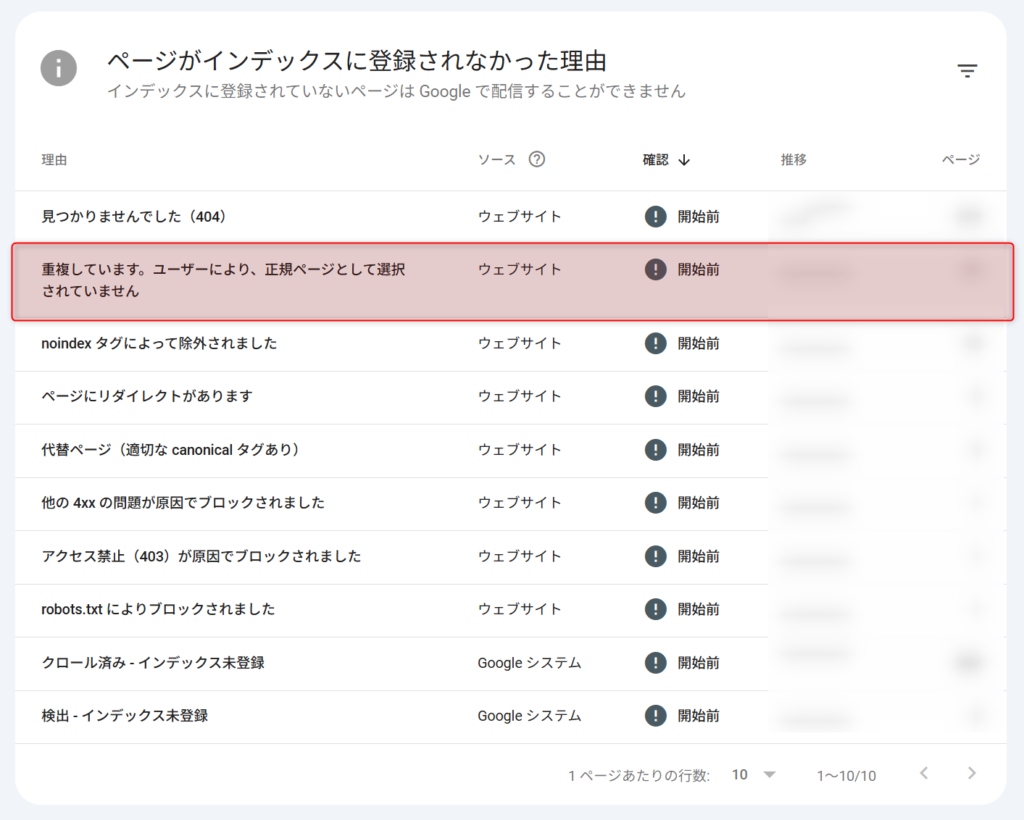Open the filter icon at top right
This screenshot has height=820, width=1024.
pos(967,70)
